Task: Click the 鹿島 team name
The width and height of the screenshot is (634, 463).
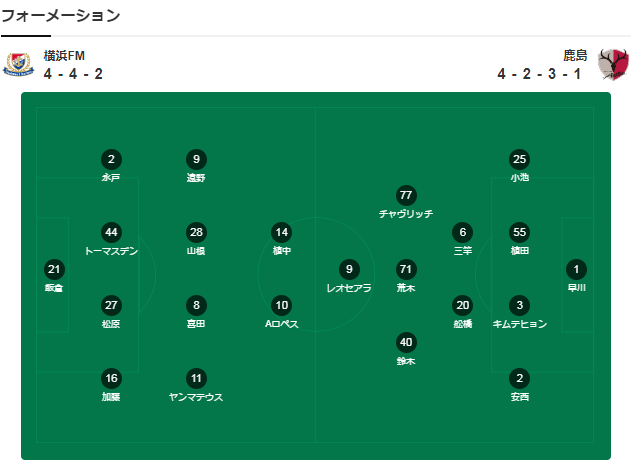Action: point(575,55)
